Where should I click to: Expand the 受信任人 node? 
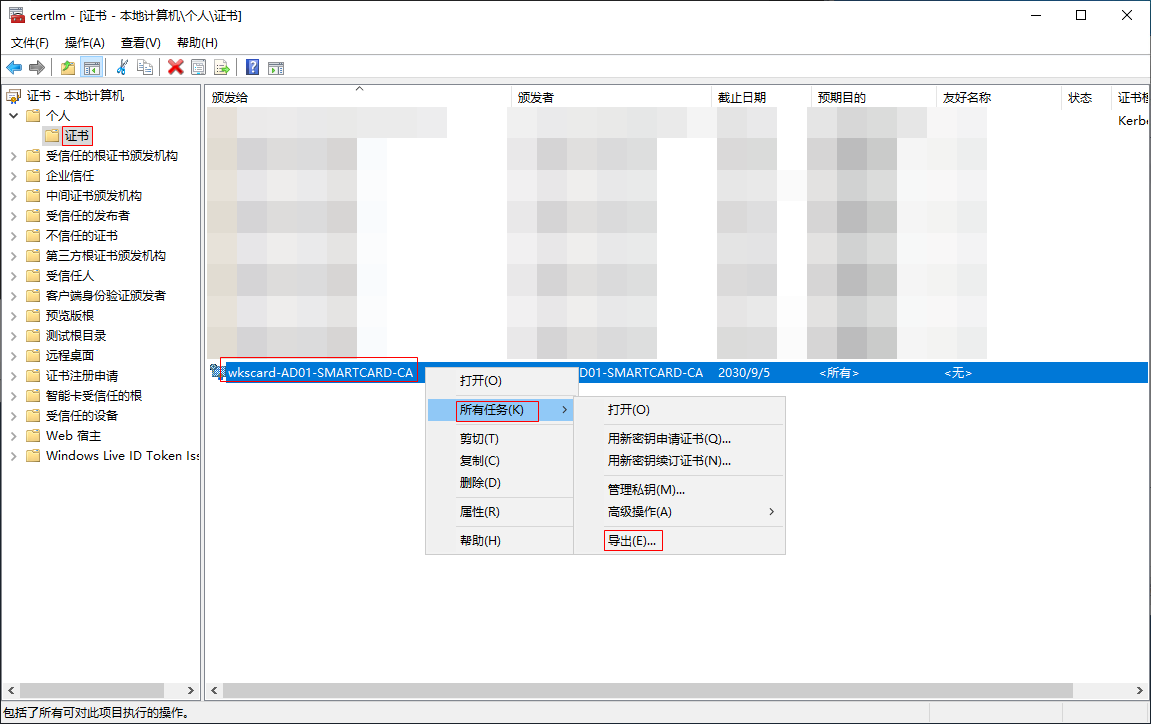[13, 275]
